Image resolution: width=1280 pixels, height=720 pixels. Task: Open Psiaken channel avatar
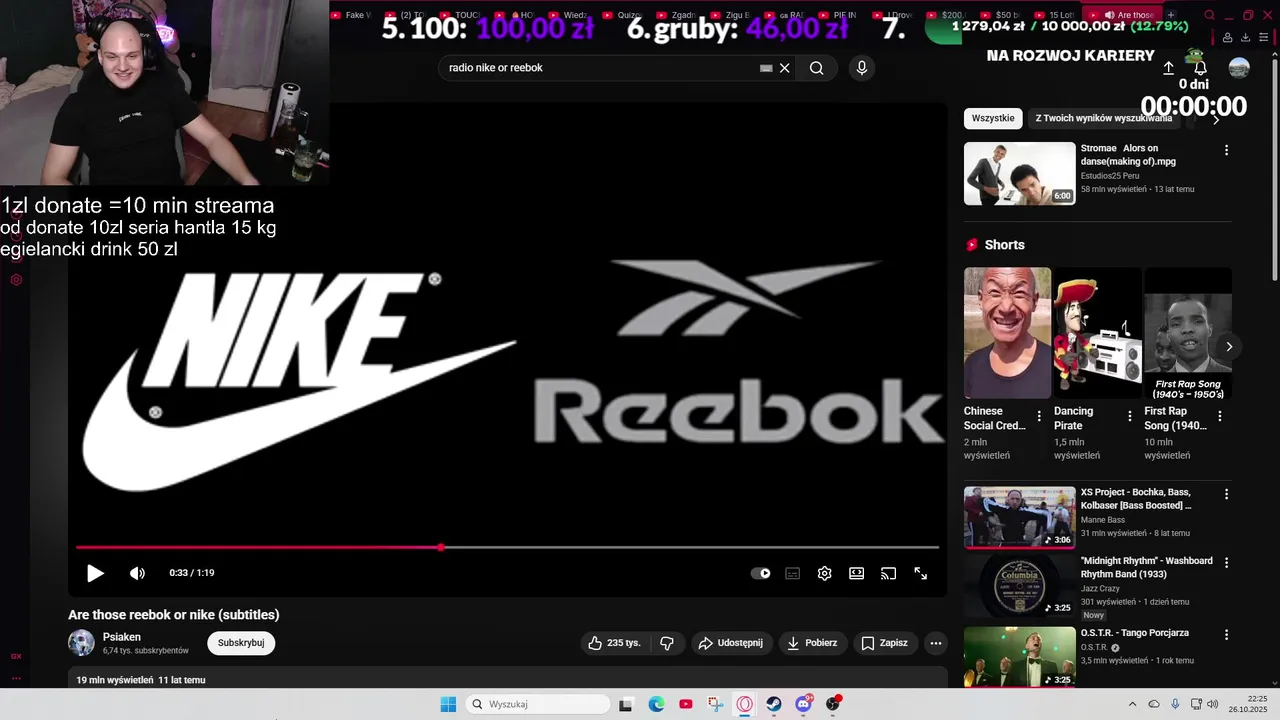81,643
